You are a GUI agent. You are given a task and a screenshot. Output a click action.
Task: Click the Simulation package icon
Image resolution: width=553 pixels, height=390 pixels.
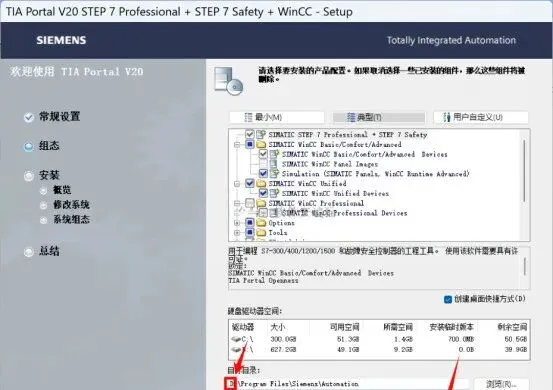click(274, 173)
